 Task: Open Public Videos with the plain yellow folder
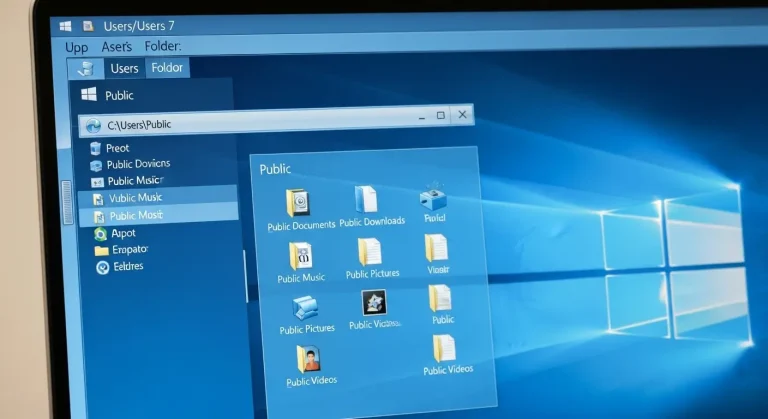[444, 348]
